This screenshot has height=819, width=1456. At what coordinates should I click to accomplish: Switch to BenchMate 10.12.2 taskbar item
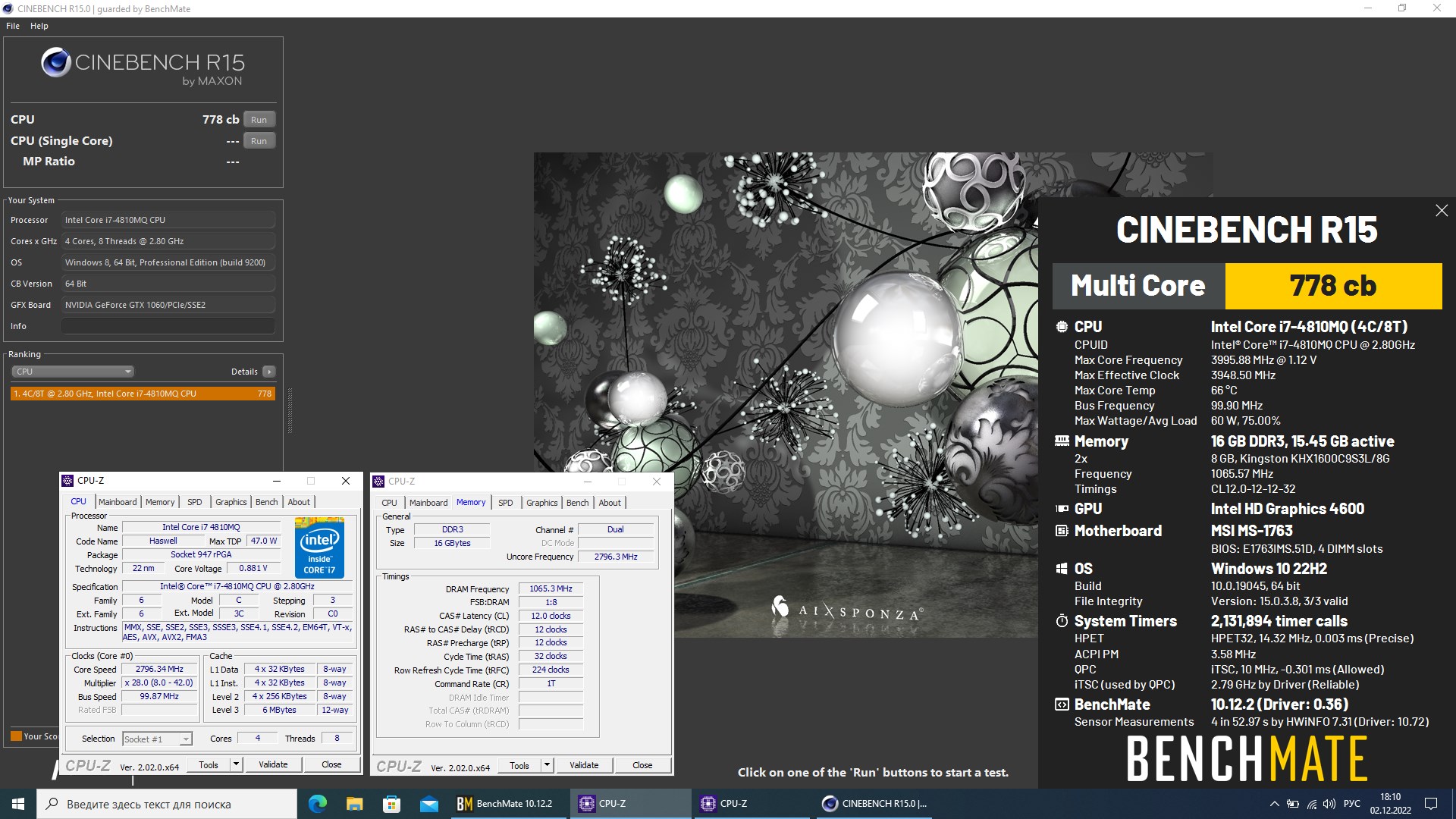(x=508, y=804)
